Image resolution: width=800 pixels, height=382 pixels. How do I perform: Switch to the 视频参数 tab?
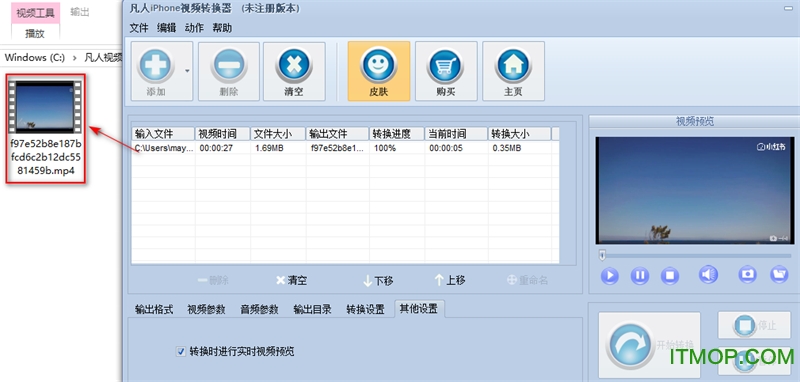click(206, 309)
